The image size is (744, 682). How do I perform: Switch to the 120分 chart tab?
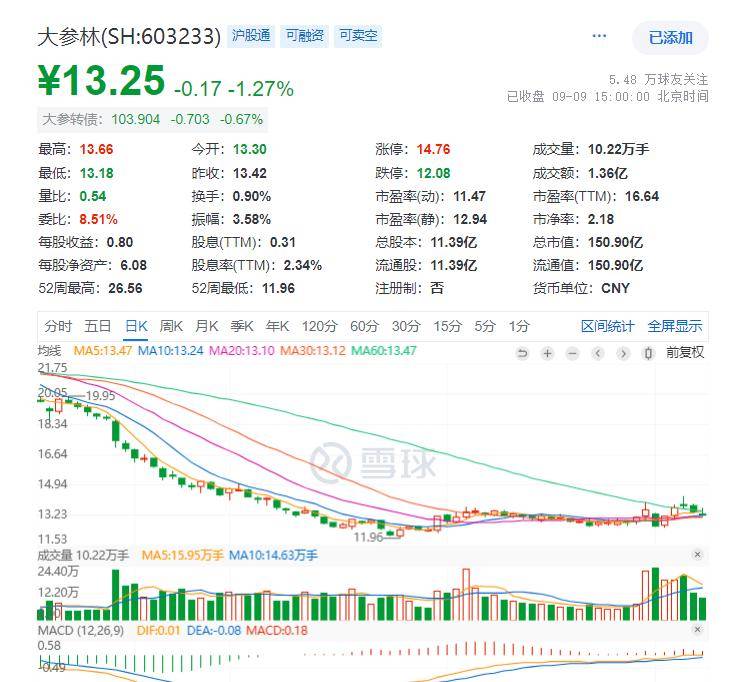[x=319, y=327]
